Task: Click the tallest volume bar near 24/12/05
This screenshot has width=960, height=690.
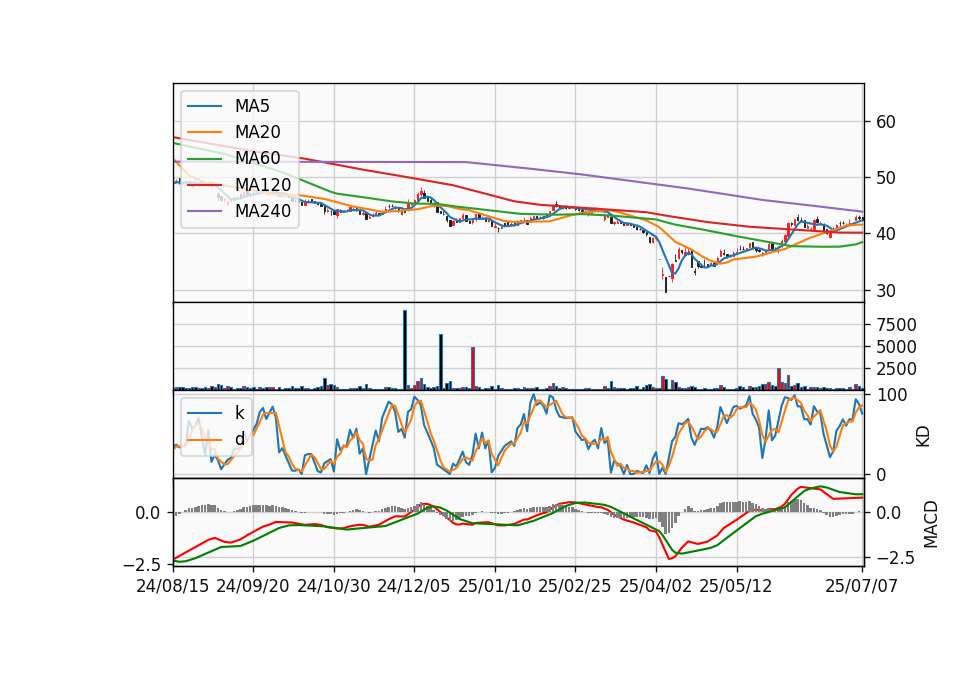Action: (405, 350)
